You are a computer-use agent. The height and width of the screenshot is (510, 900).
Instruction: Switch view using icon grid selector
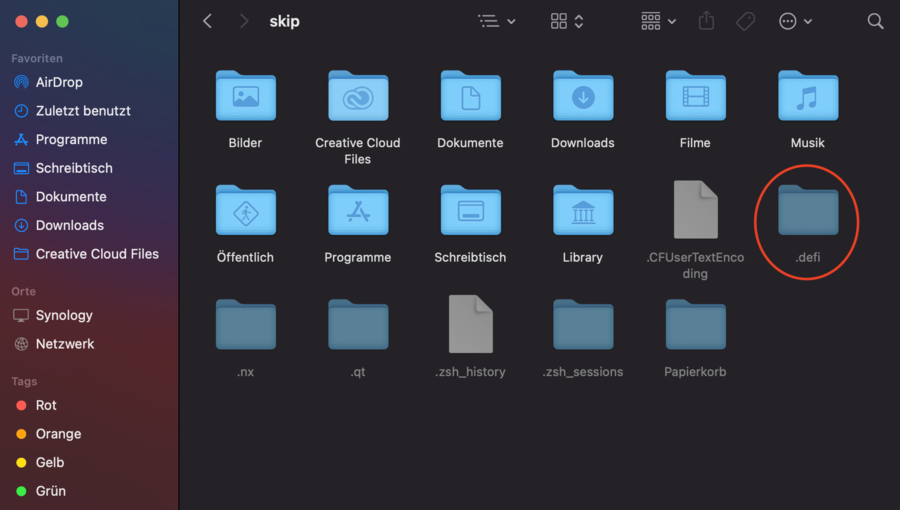[567, 21]
